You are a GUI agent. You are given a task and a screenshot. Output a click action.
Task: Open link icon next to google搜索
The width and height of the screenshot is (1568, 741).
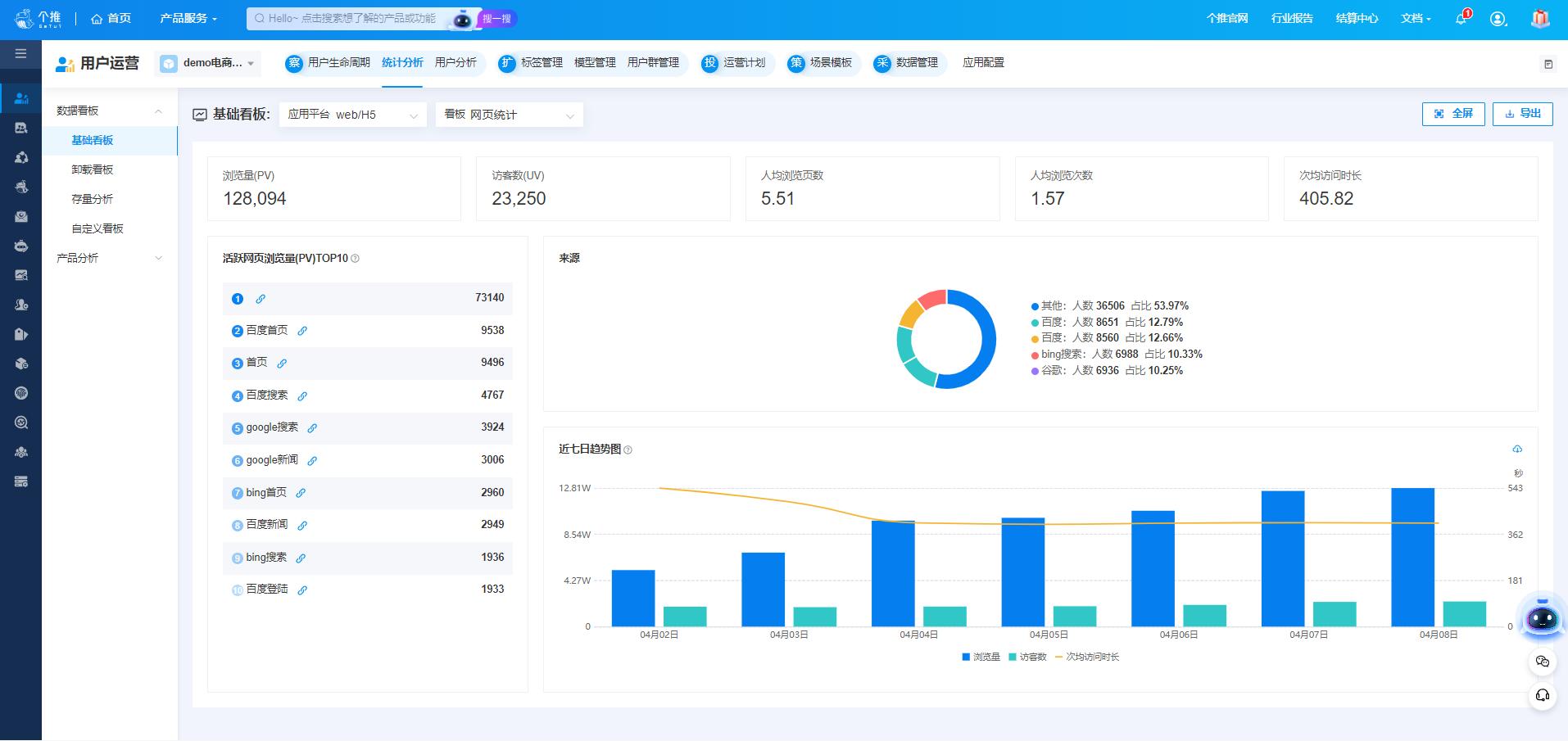(312, 428)
